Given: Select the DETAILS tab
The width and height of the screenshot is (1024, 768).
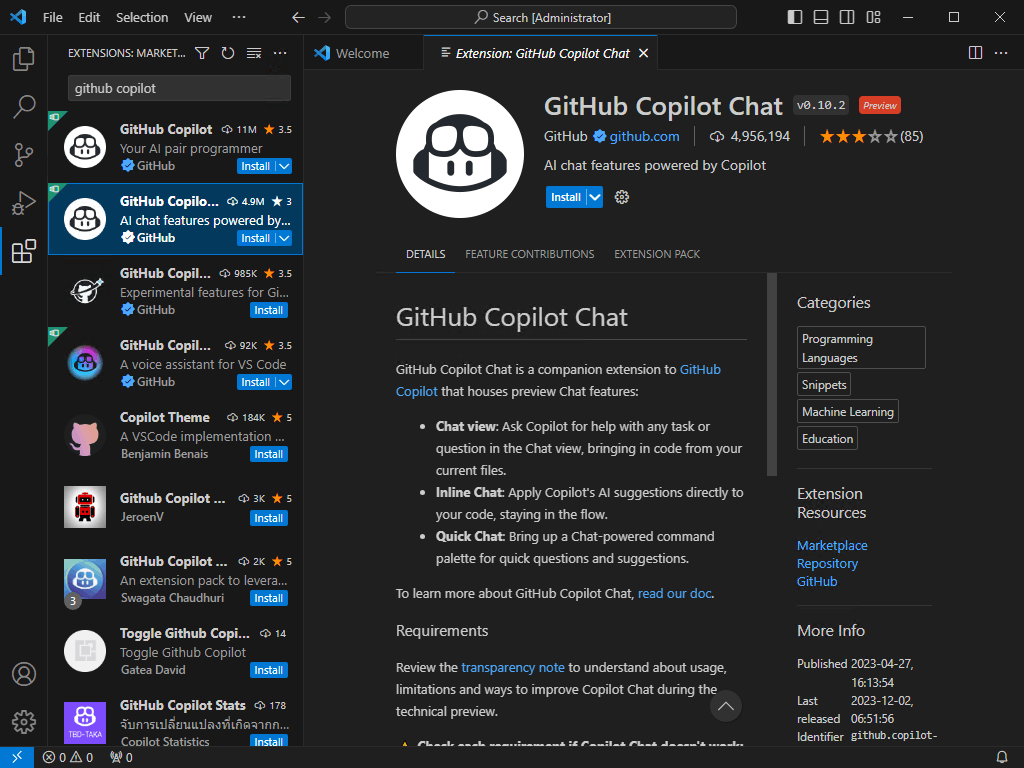Looking at the screenshot, I should pos(426,254).
